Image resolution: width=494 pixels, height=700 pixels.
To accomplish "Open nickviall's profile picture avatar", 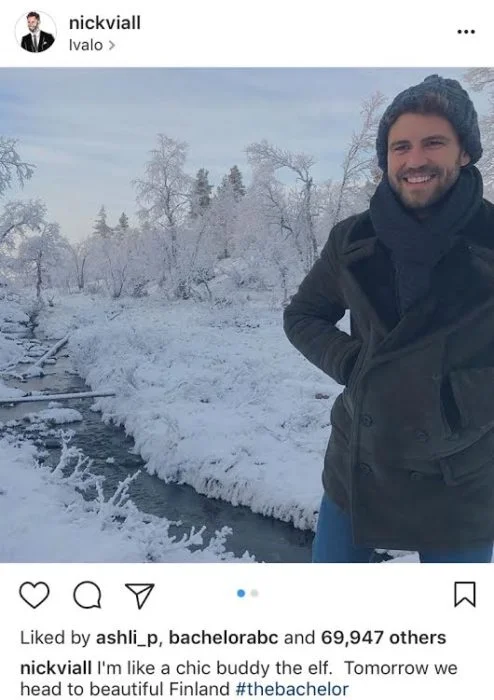I will click(x=37, y=32).
